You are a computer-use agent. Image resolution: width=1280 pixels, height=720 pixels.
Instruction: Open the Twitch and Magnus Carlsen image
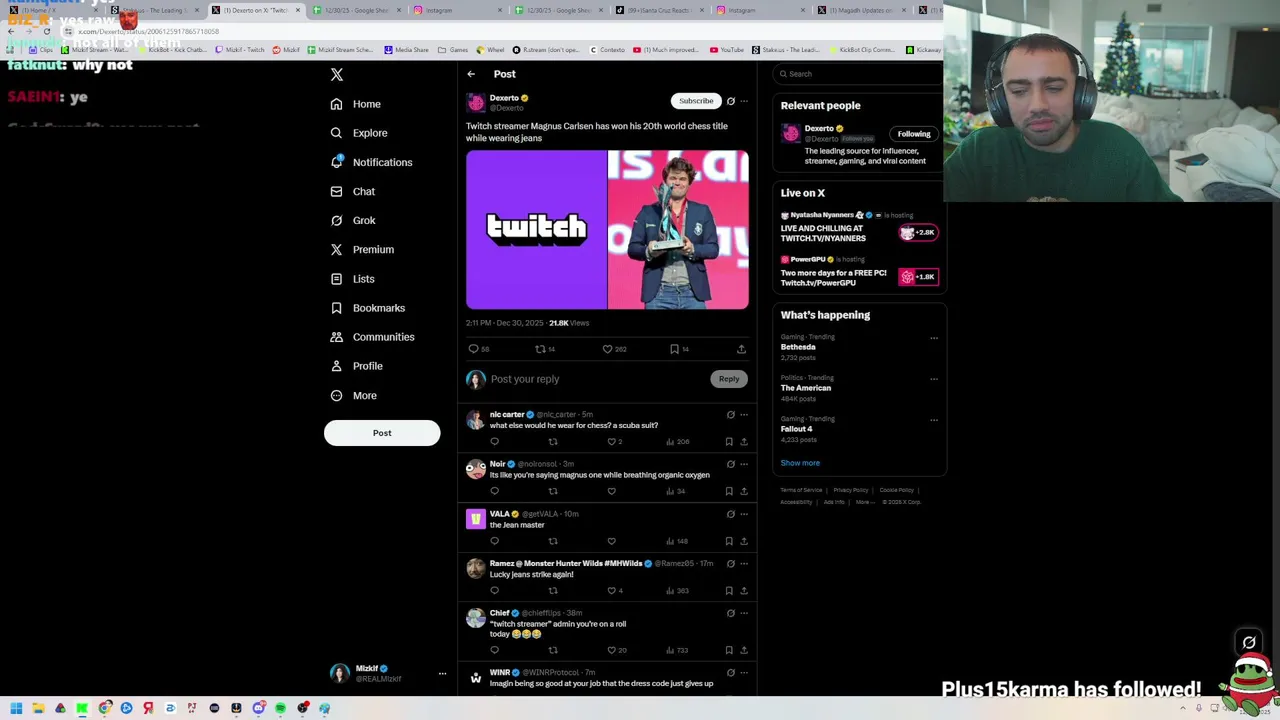click(607, 229)
